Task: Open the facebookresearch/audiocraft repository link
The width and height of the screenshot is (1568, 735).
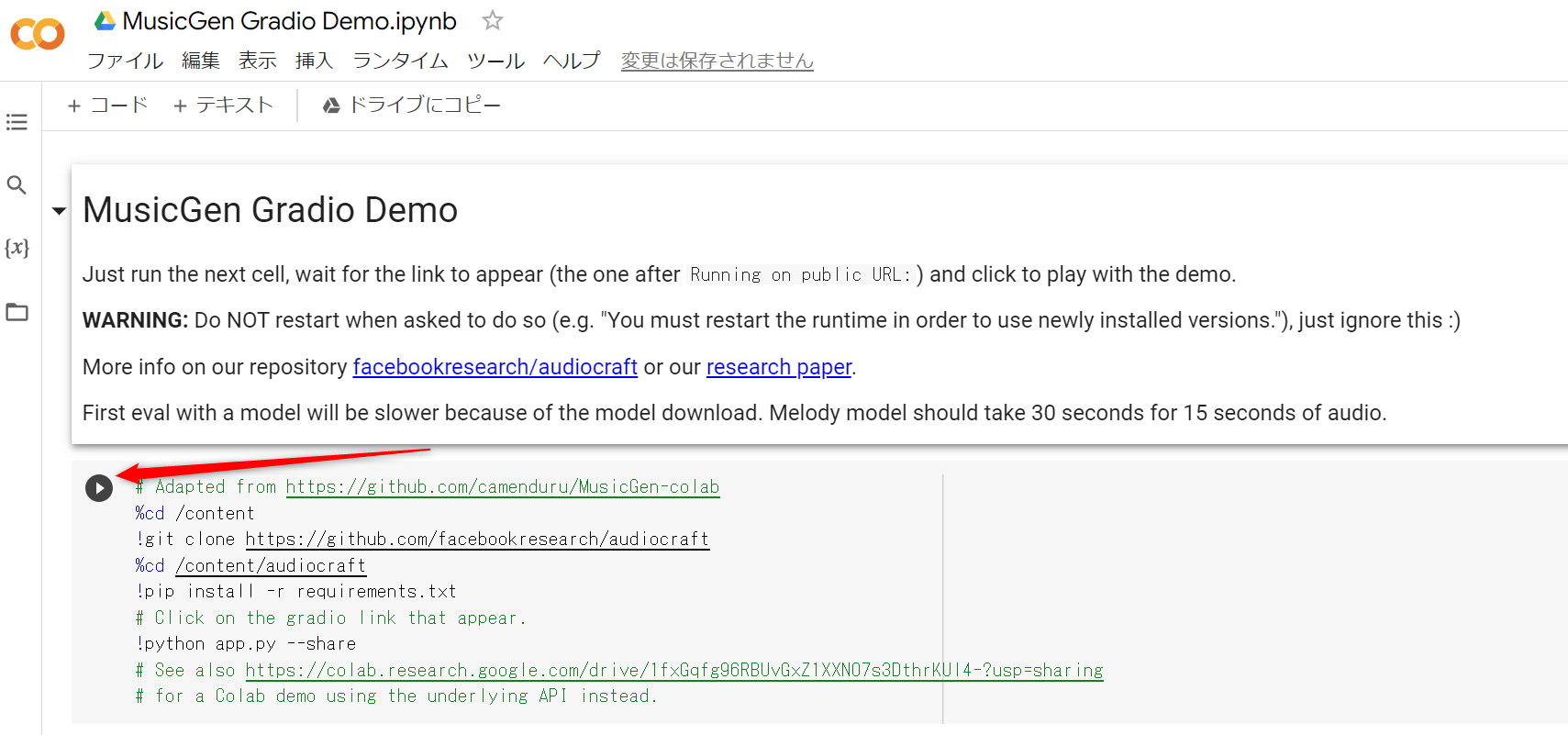Action: pos(495,367)
